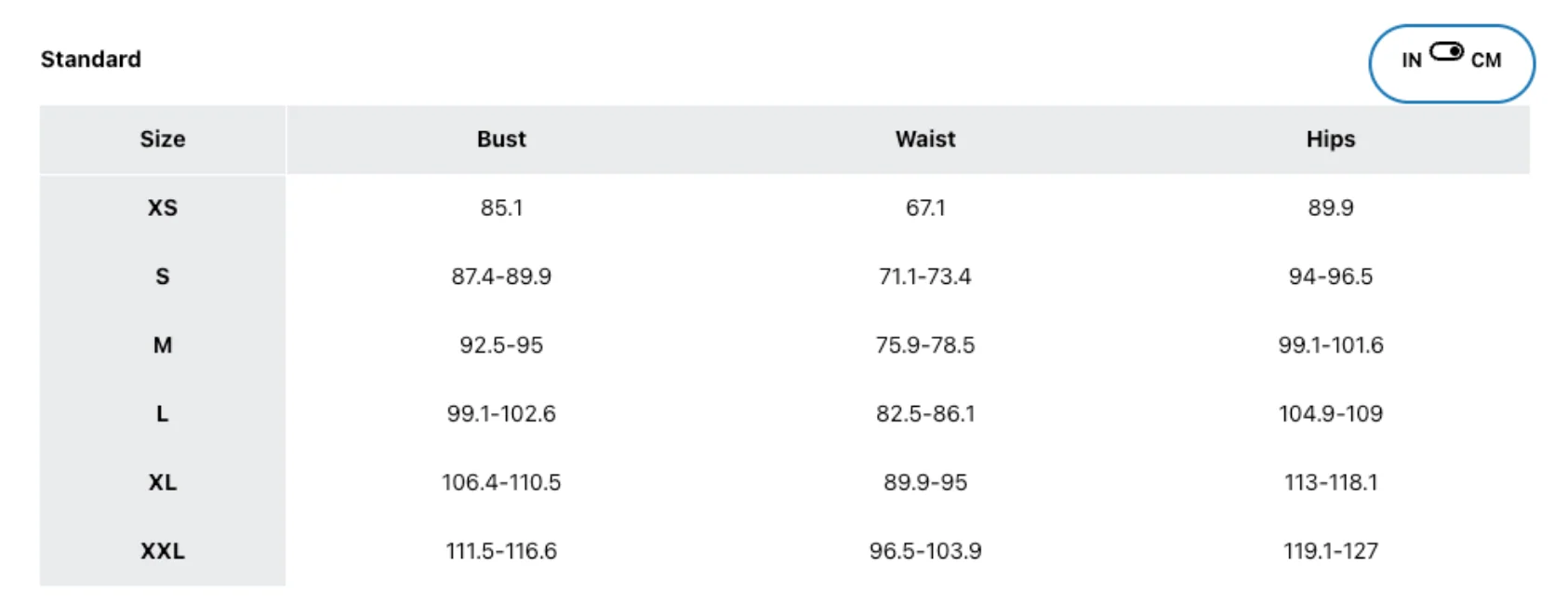
Task: Click the Bust column header
Action: [501, 140]
